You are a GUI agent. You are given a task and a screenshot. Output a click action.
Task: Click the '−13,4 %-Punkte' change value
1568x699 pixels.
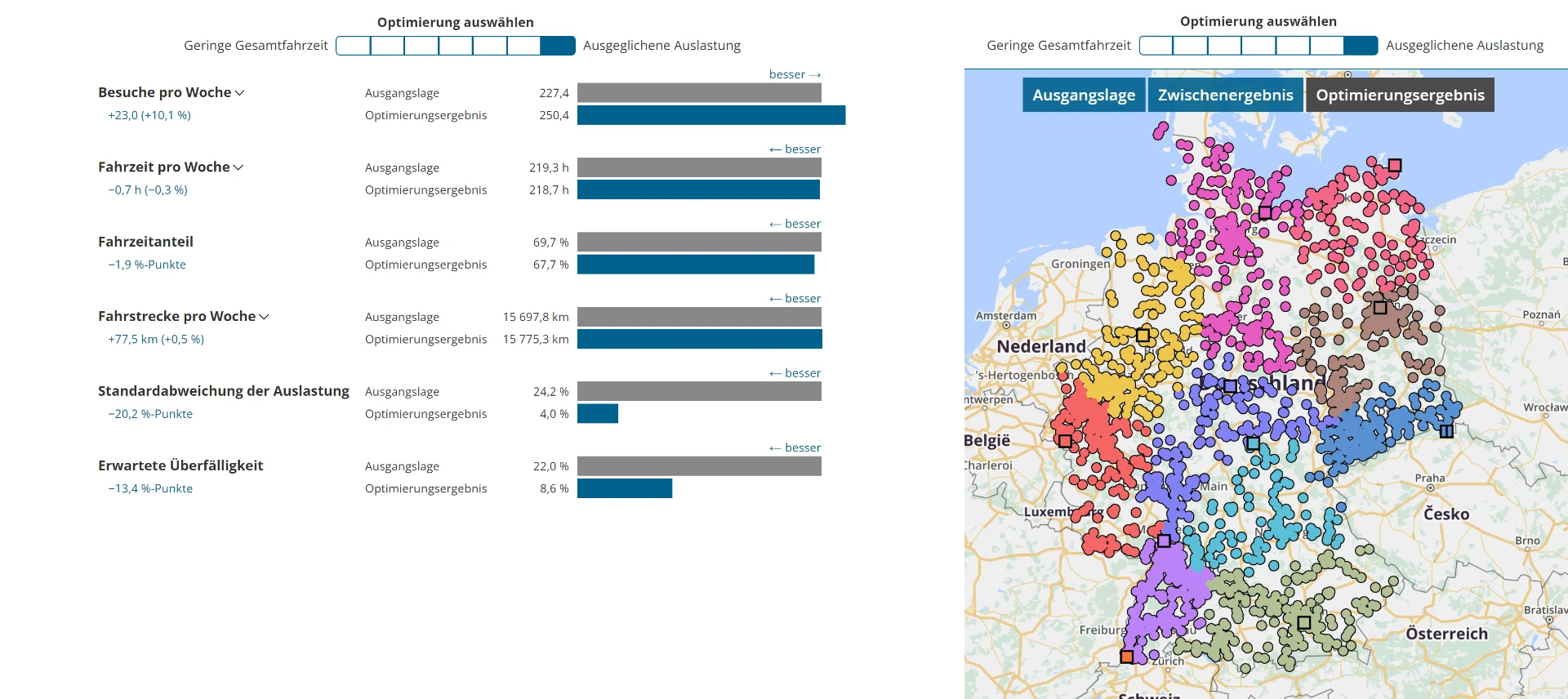coord(150,488)
